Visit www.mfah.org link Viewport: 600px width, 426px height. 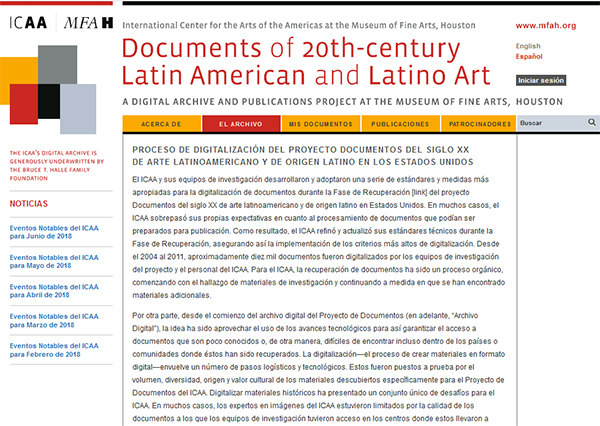tap(546, 26)
